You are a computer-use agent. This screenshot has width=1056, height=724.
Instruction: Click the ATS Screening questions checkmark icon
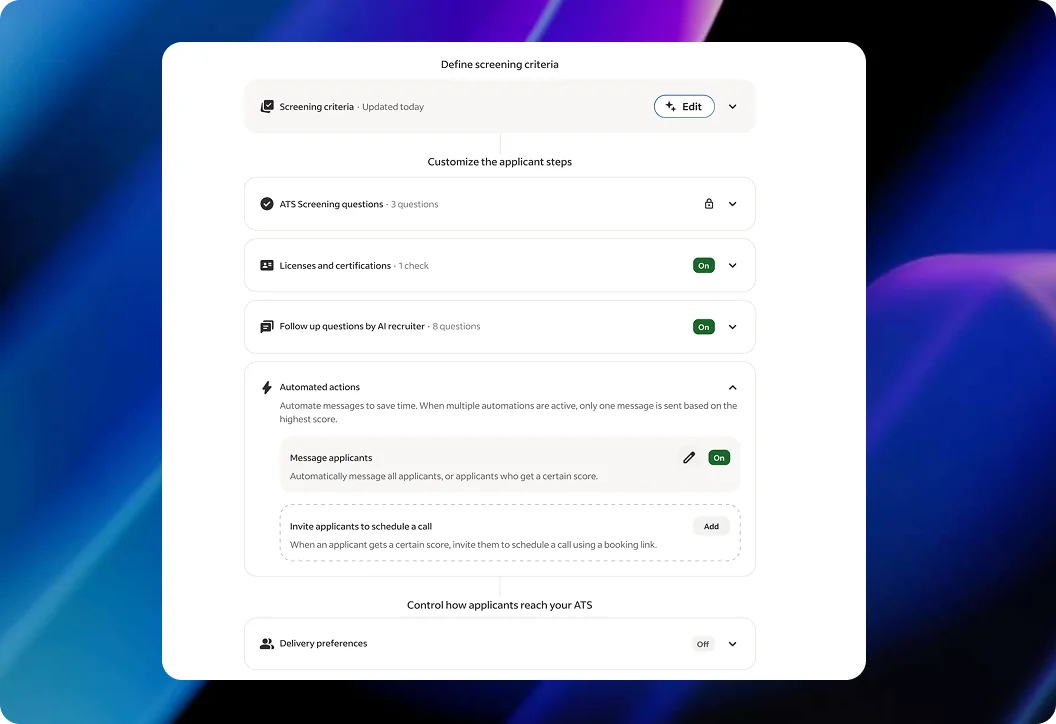click(x=267, y=204)
